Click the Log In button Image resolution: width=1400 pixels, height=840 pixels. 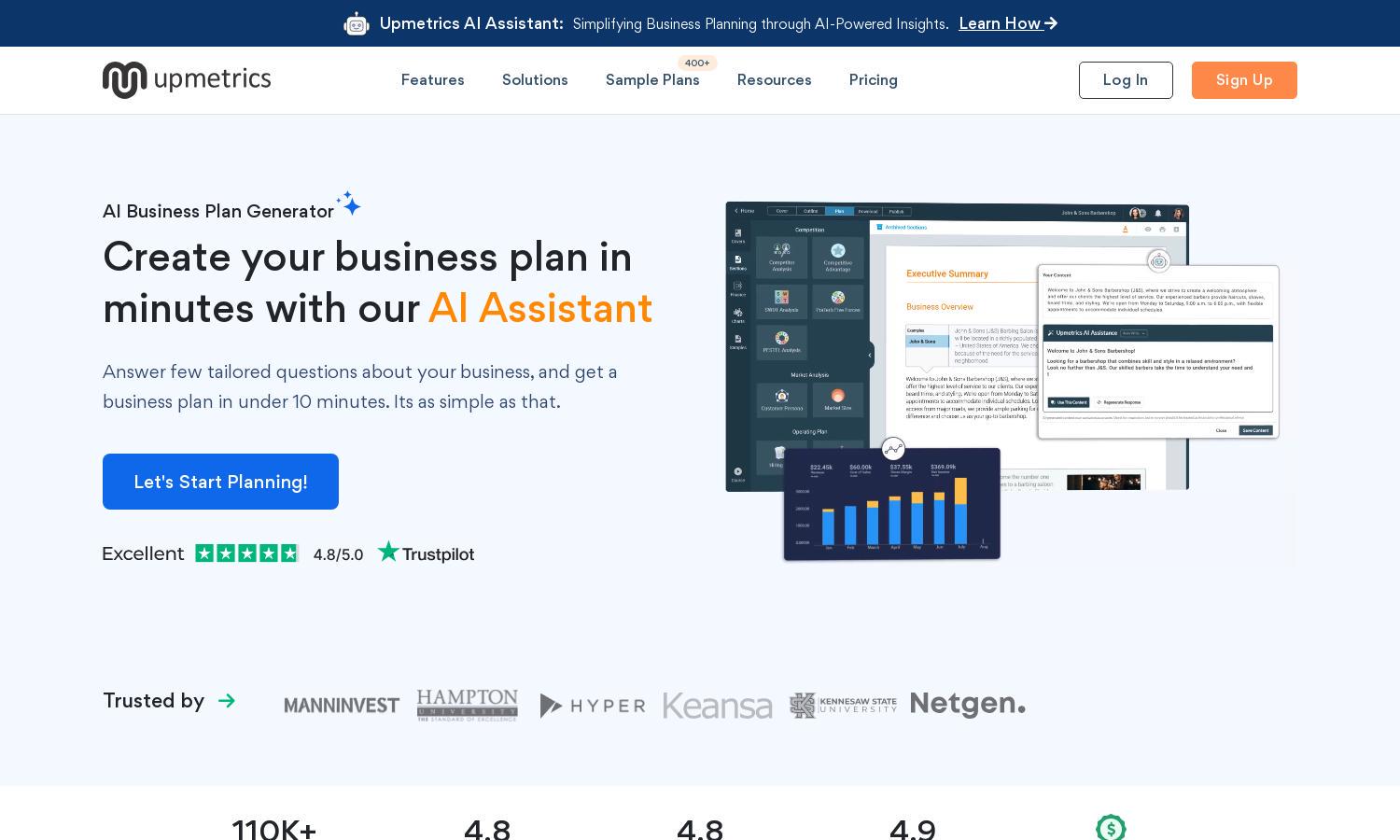pos(1126,80)
